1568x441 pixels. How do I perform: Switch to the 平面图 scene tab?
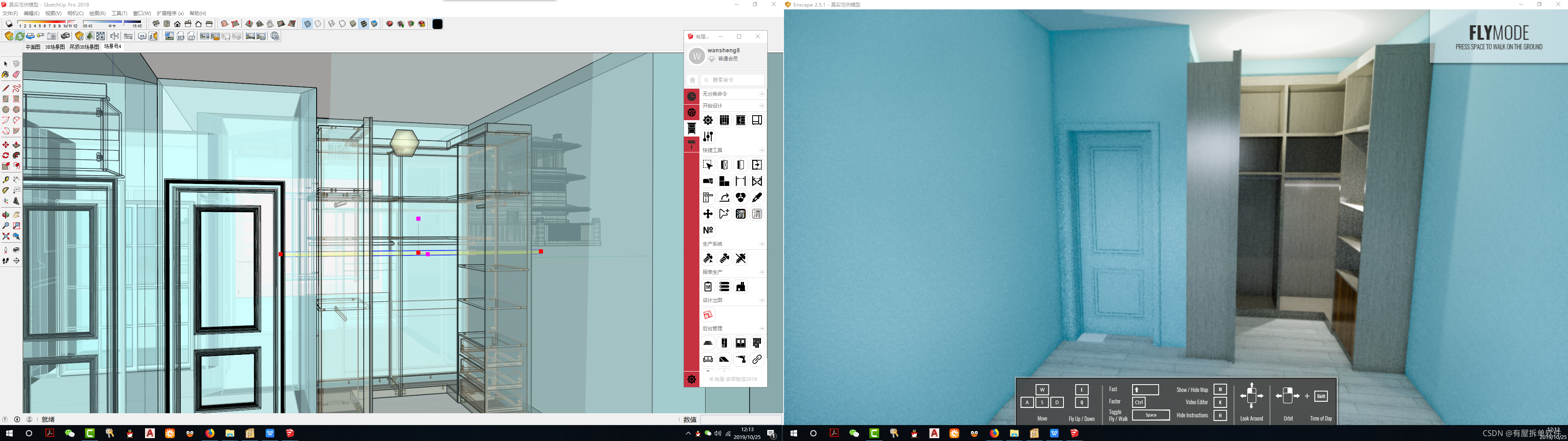click(33, 47)
